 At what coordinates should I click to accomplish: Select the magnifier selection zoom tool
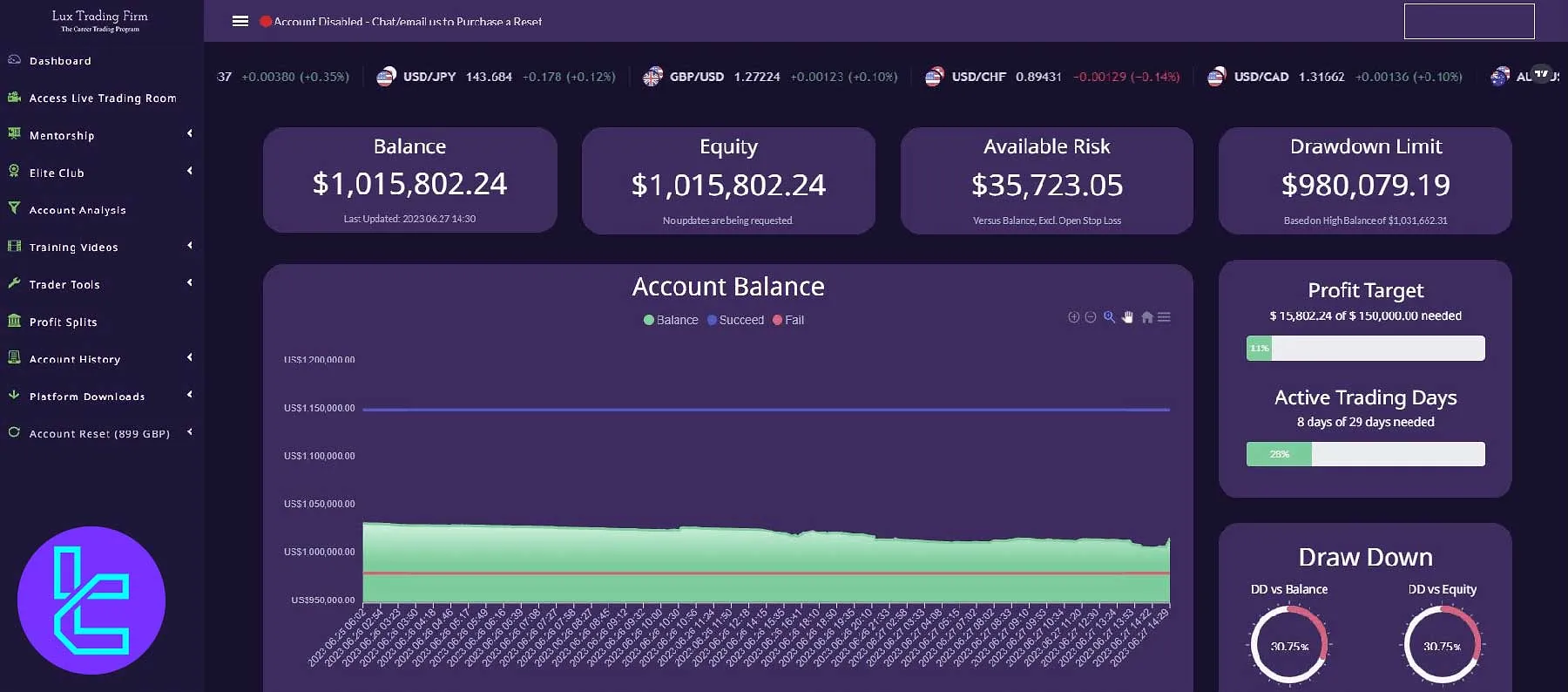[x=1109, y=317]
